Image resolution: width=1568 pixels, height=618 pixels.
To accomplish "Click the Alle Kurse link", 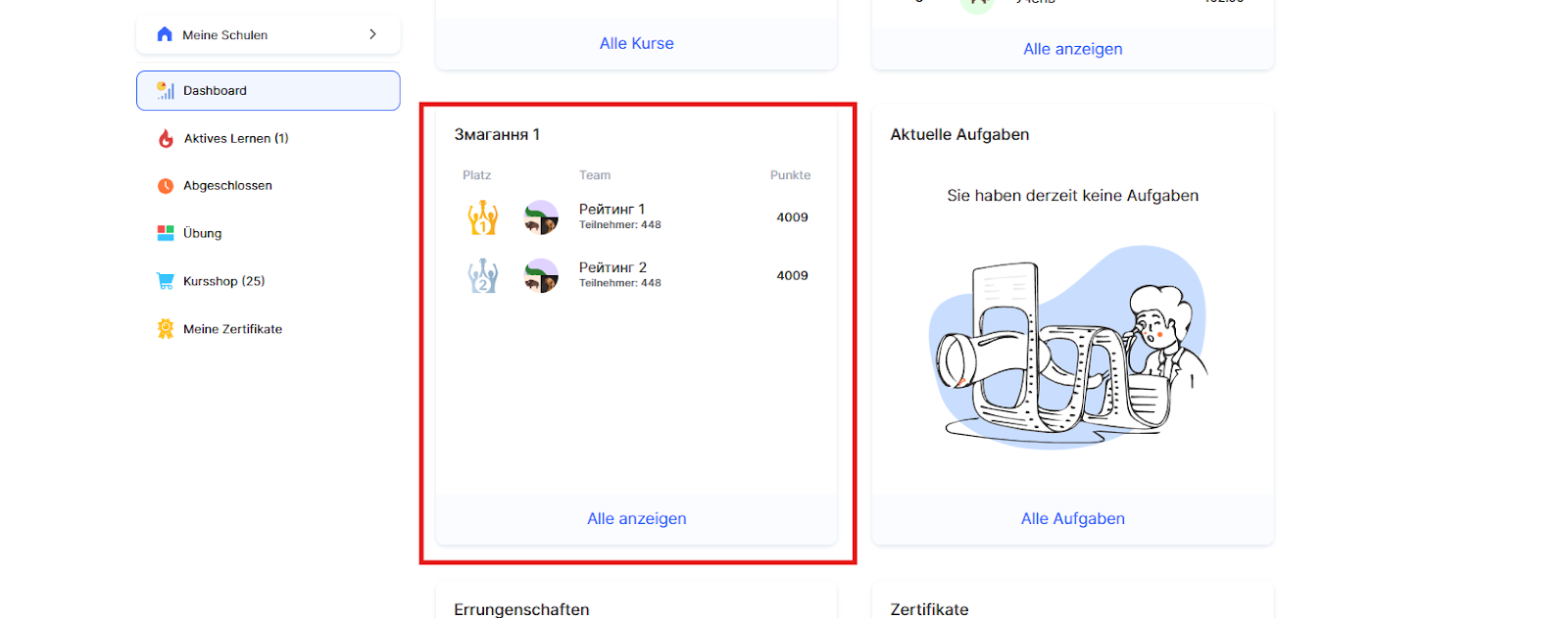I will pyautogui.click(x=637, y=43).
